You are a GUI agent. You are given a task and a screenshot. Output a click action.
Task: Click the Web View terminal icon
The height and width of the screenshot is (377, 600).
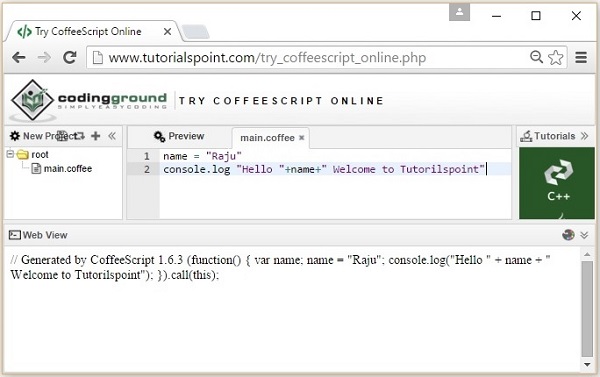pos(15,235)
